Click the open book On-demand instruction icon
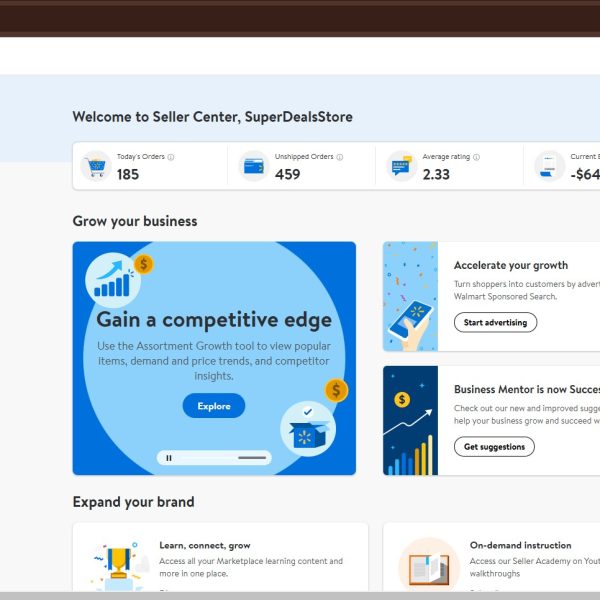The width and height of the screenshot is (600, 600). click(x=428, y=566)
